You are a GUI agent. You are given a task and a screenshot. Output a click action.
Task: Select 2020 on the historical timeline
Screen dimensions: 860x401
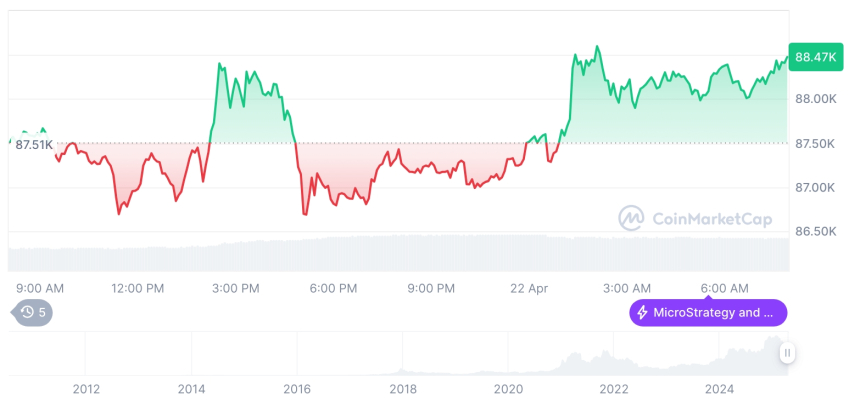pyautogui.click(x=508, y=388)
